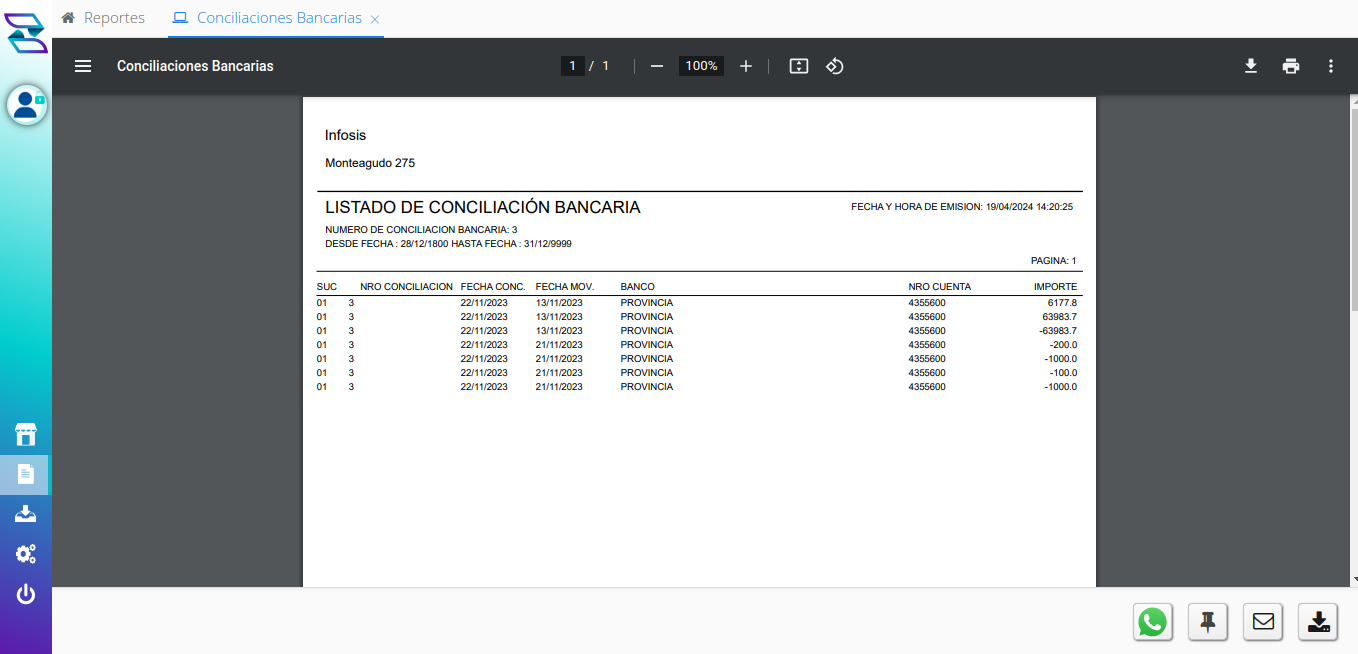Click the LISTADO DE CONCILIACIÓN BANCARIA heading

(483, 208)
